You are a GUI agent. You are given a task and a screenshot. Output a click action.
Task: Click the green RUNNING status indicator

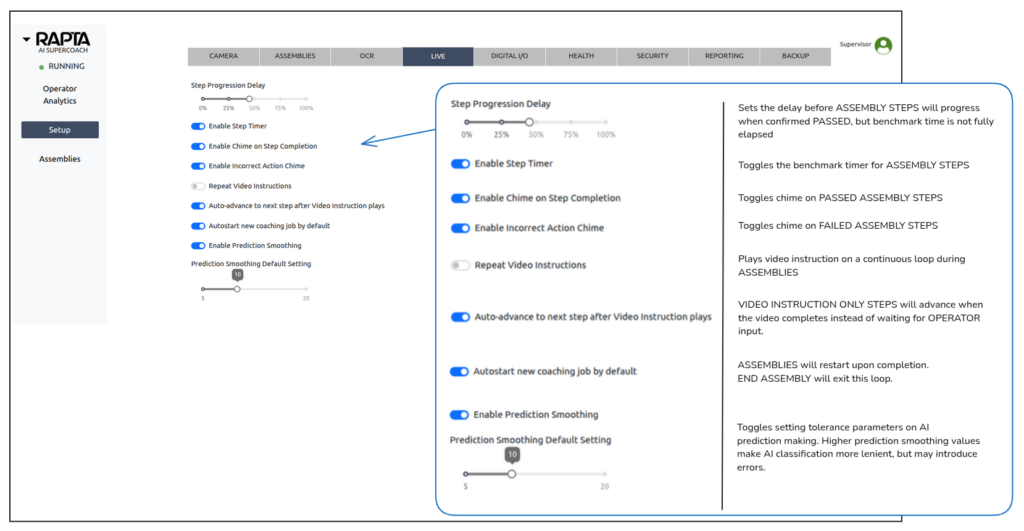click(41, 67)
